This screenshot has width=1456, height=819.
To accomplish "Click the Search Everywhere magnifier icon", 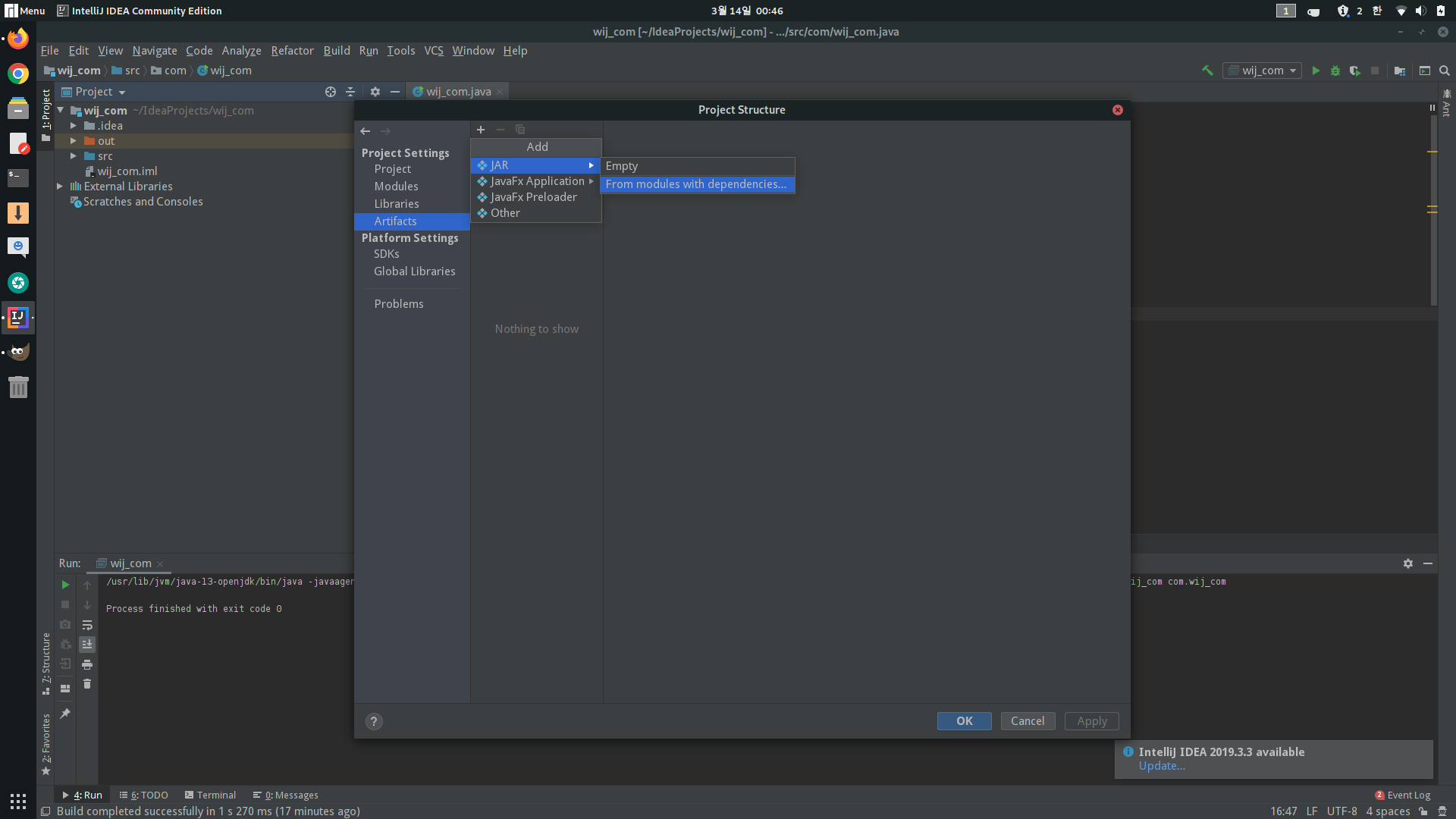I will [1445, 71].
